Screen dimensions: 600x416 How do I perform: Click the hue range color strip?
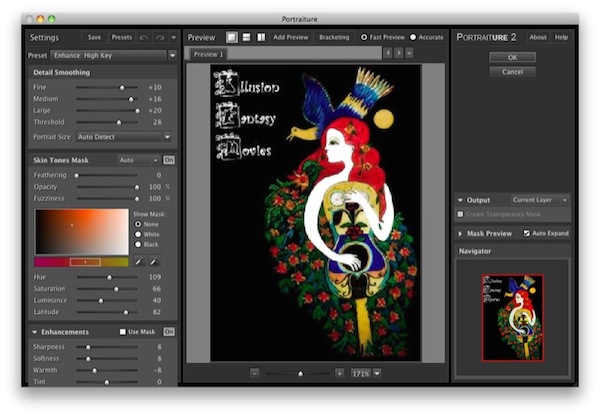[x=82, y=262]
